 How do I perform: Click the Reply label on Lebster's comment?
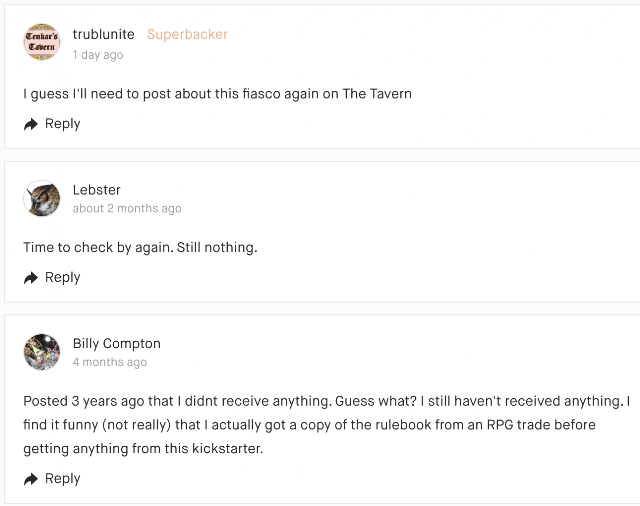[x=62, y=278]
